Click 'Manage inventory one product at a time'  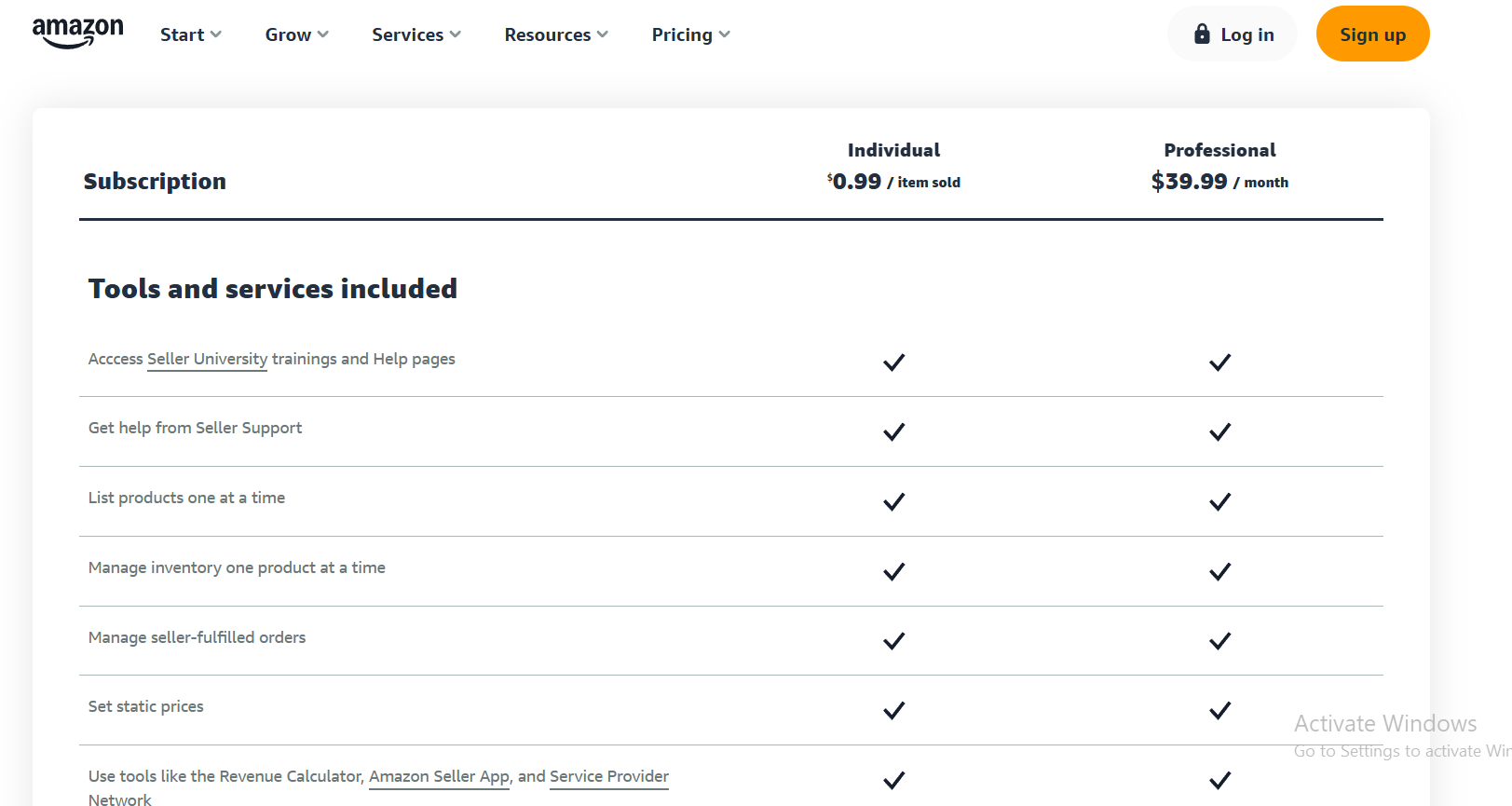[237, 567]
